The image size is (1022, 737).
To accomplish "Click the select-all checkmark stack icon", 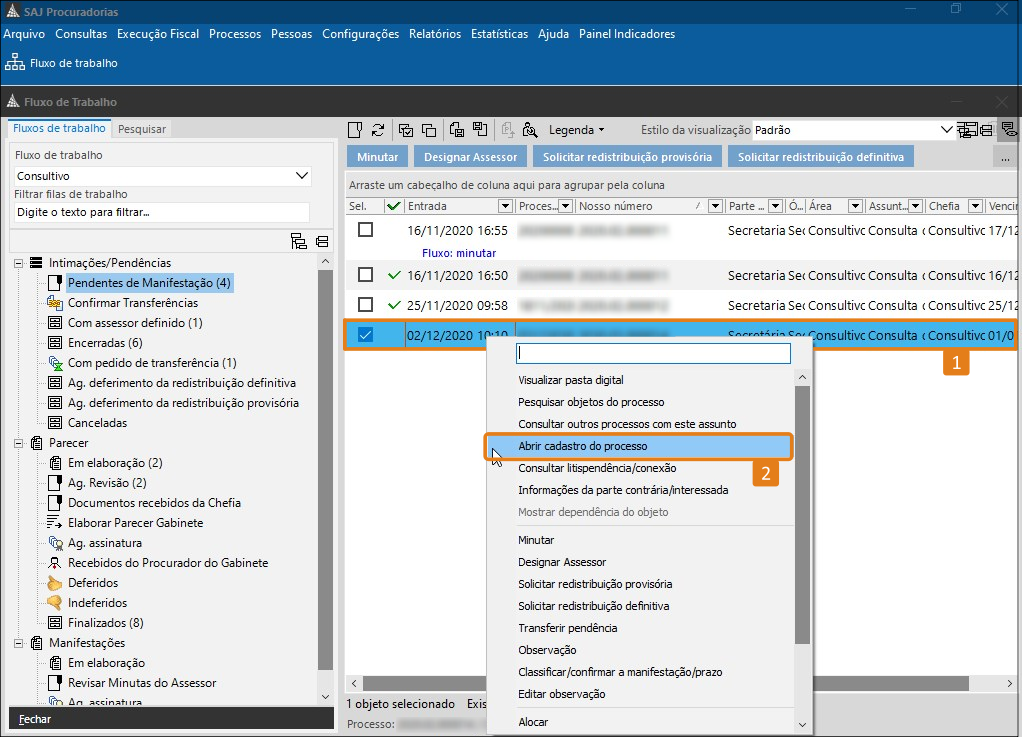I will pos(406,130).
